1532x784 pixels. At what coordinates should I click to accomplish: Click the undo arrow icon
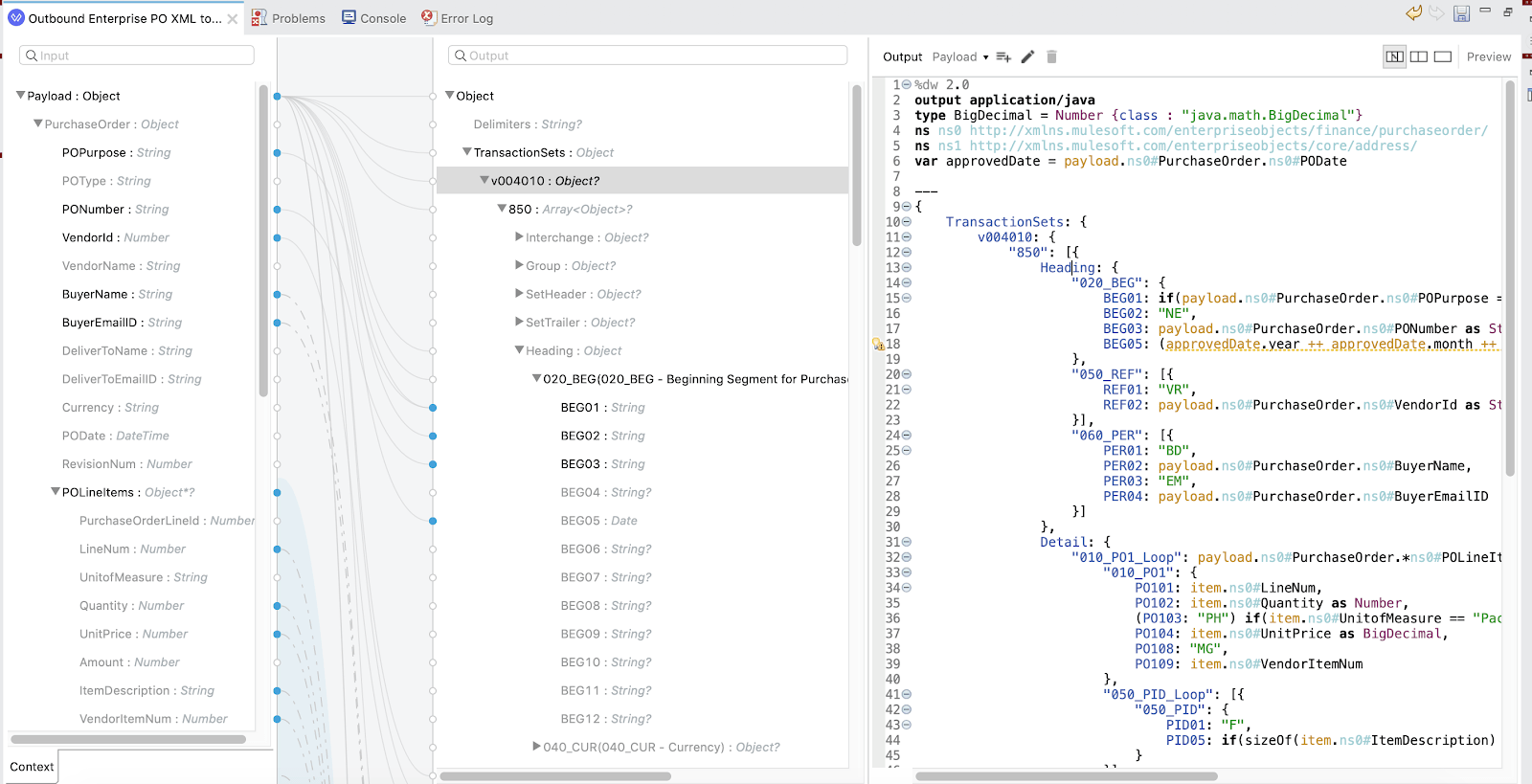coord(1414,12)
